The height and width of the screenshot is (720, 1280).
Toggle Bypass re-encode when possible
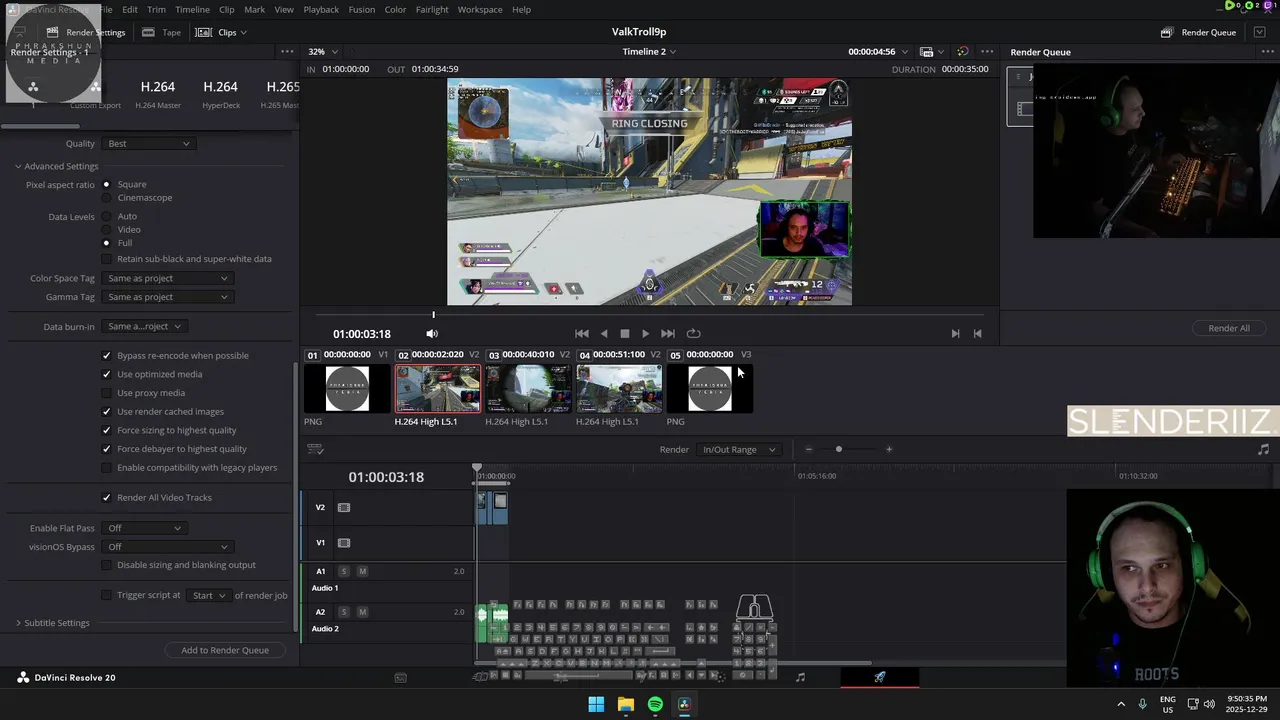click(x=107, y=356)
